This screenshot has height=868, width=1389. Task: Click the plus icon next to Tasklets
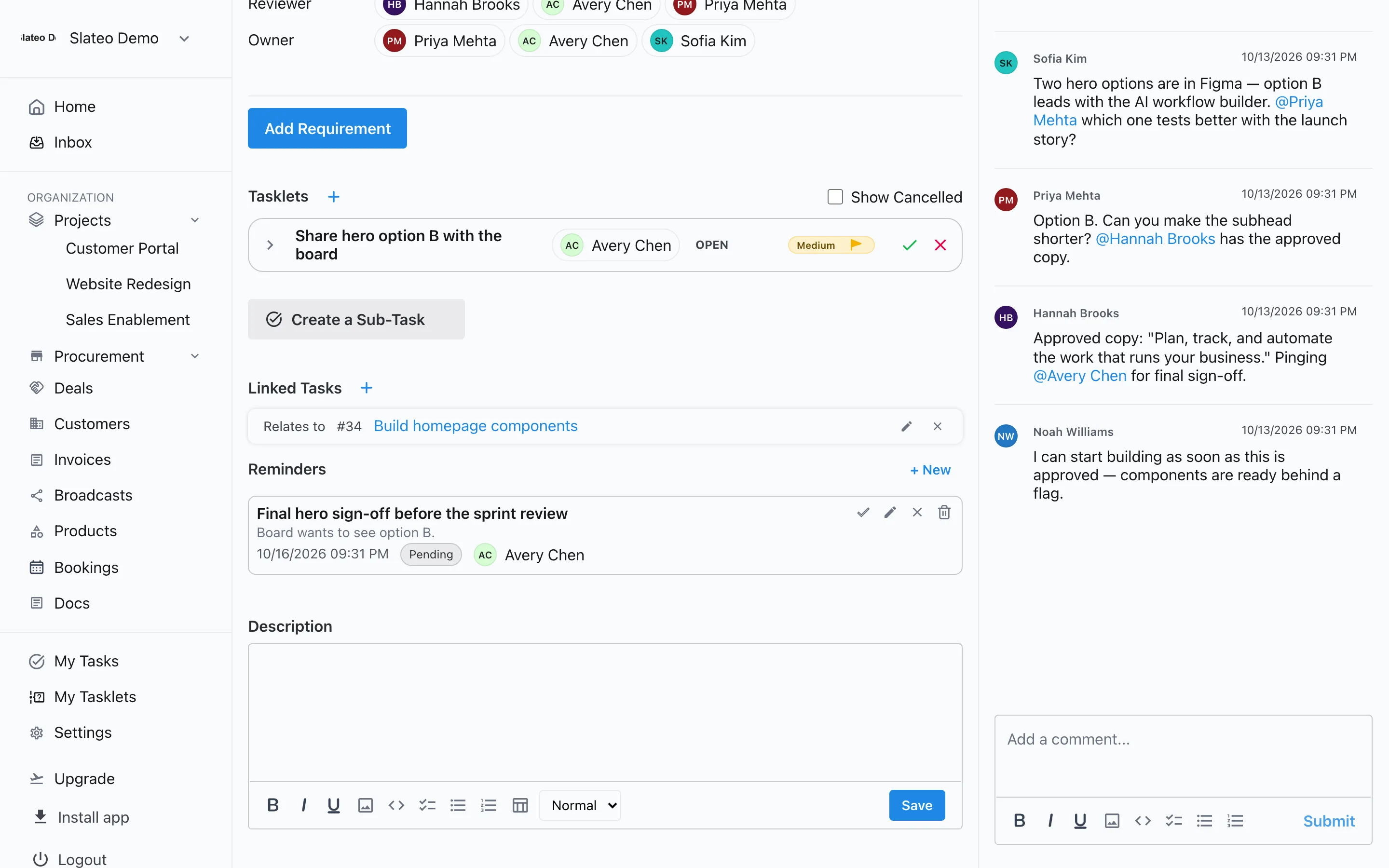(333, 197)
